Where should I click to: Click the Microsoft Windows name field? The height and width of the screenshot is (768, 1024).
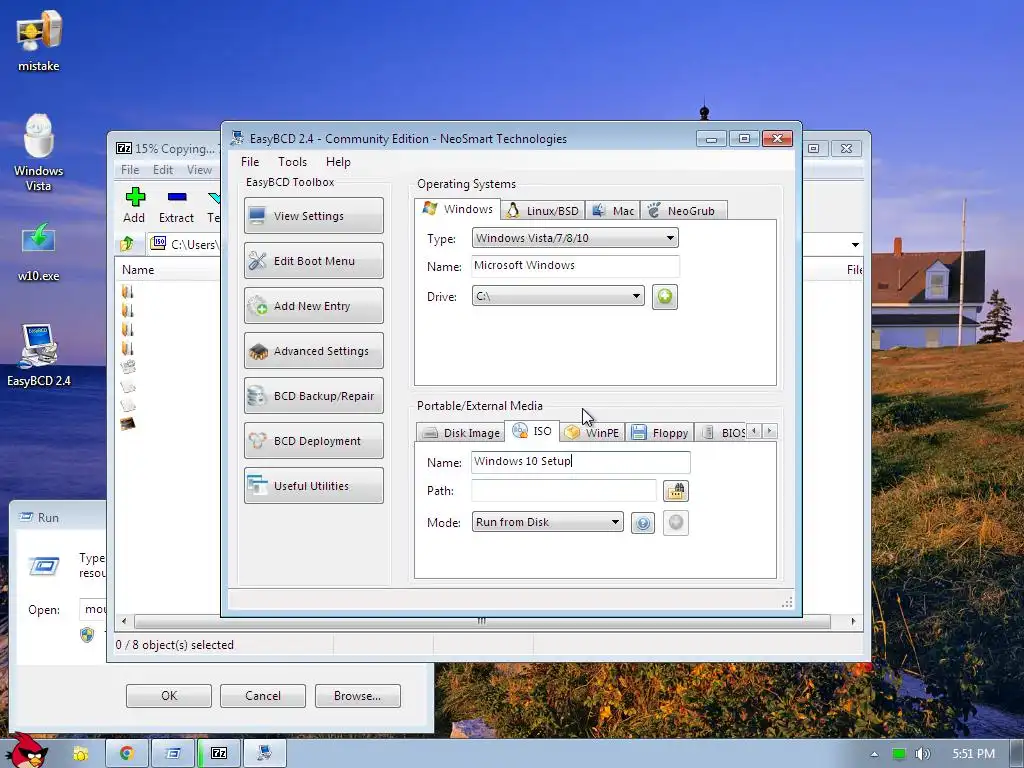575,266
